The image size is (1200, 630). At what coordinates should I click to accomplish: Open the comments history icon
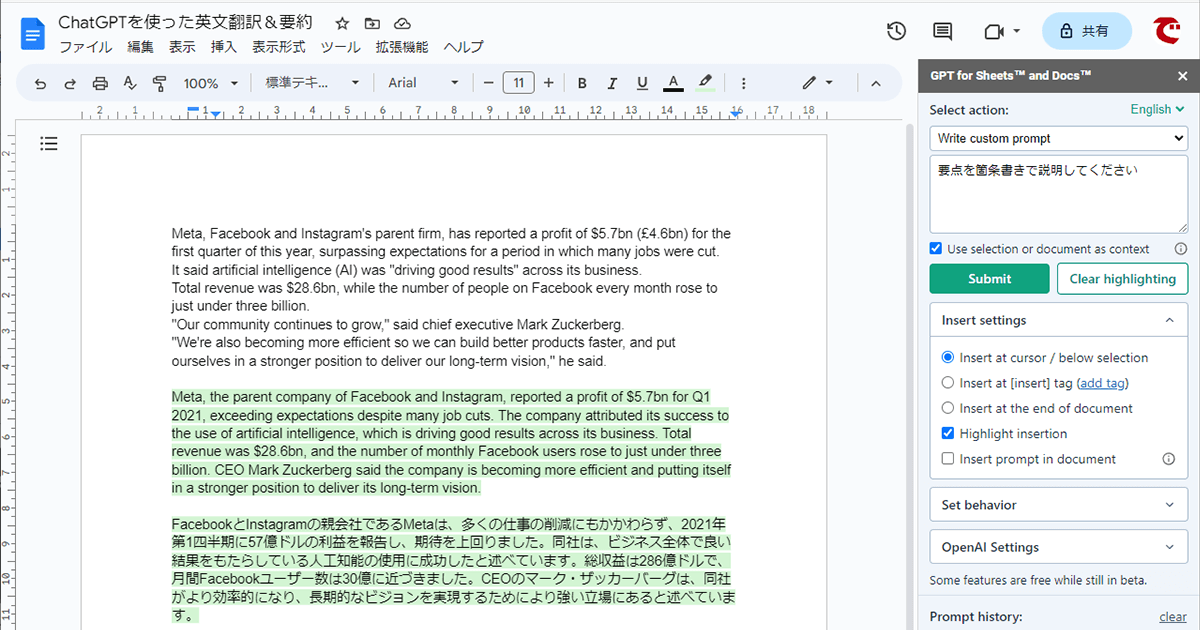click(942, 31)
